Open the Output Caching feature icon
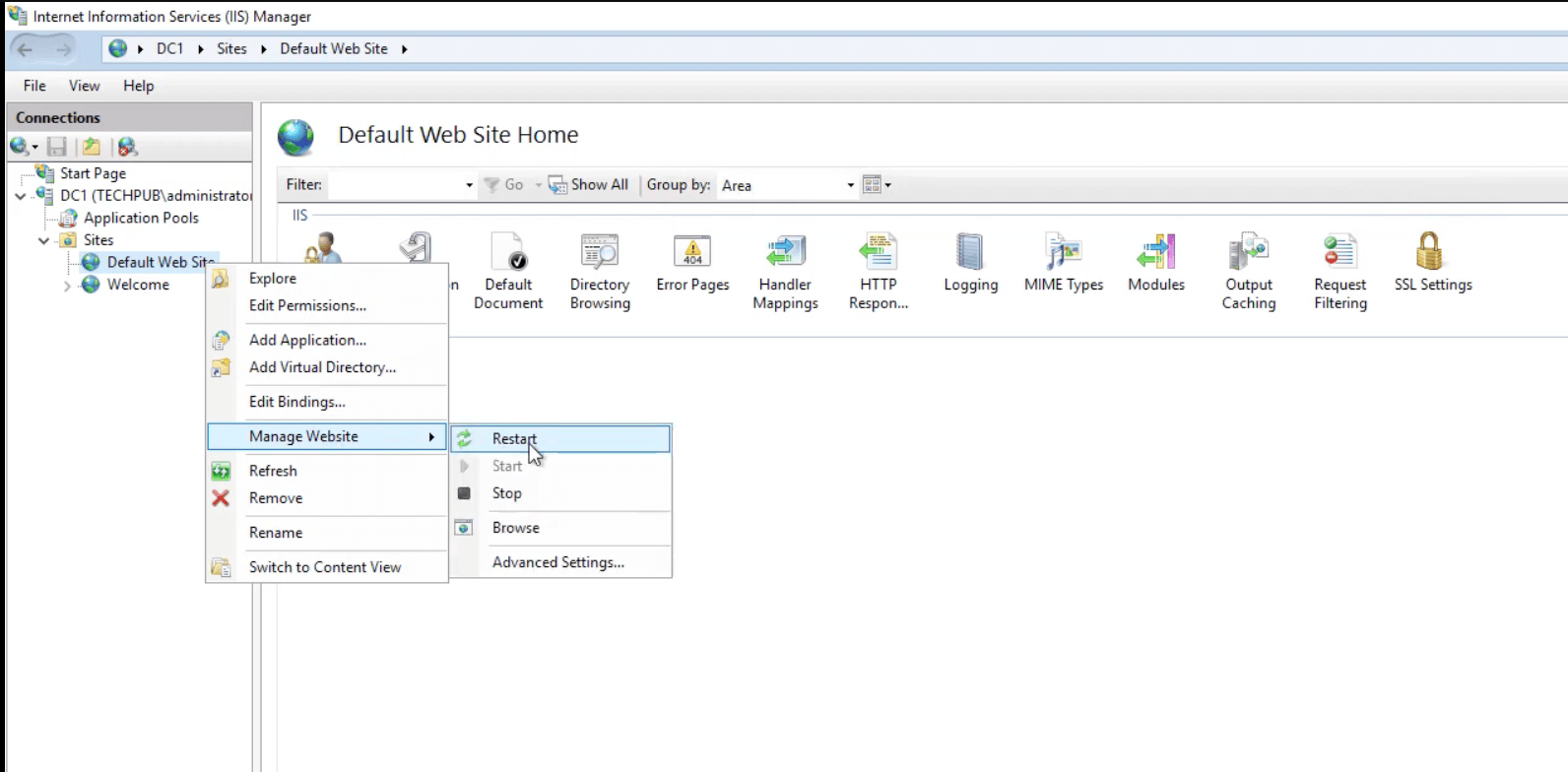The image size is (1568, 772). tap(1248, 252)
